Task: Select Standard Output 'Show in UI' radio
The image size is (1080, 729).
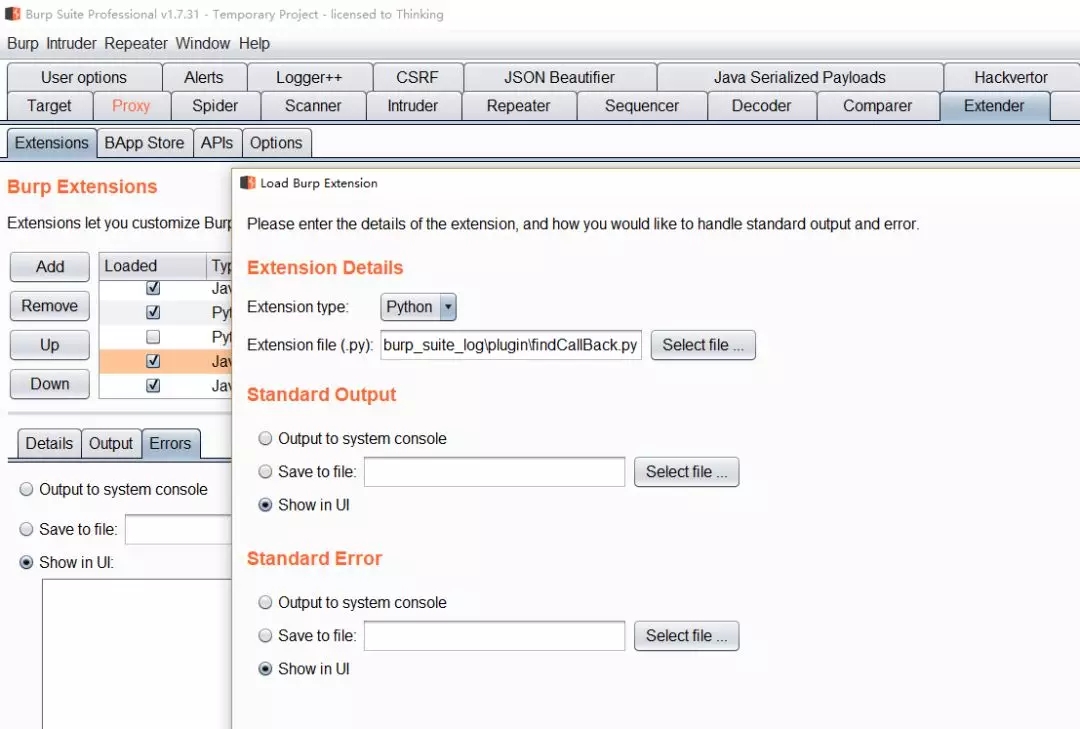Action: pos(265,504)
